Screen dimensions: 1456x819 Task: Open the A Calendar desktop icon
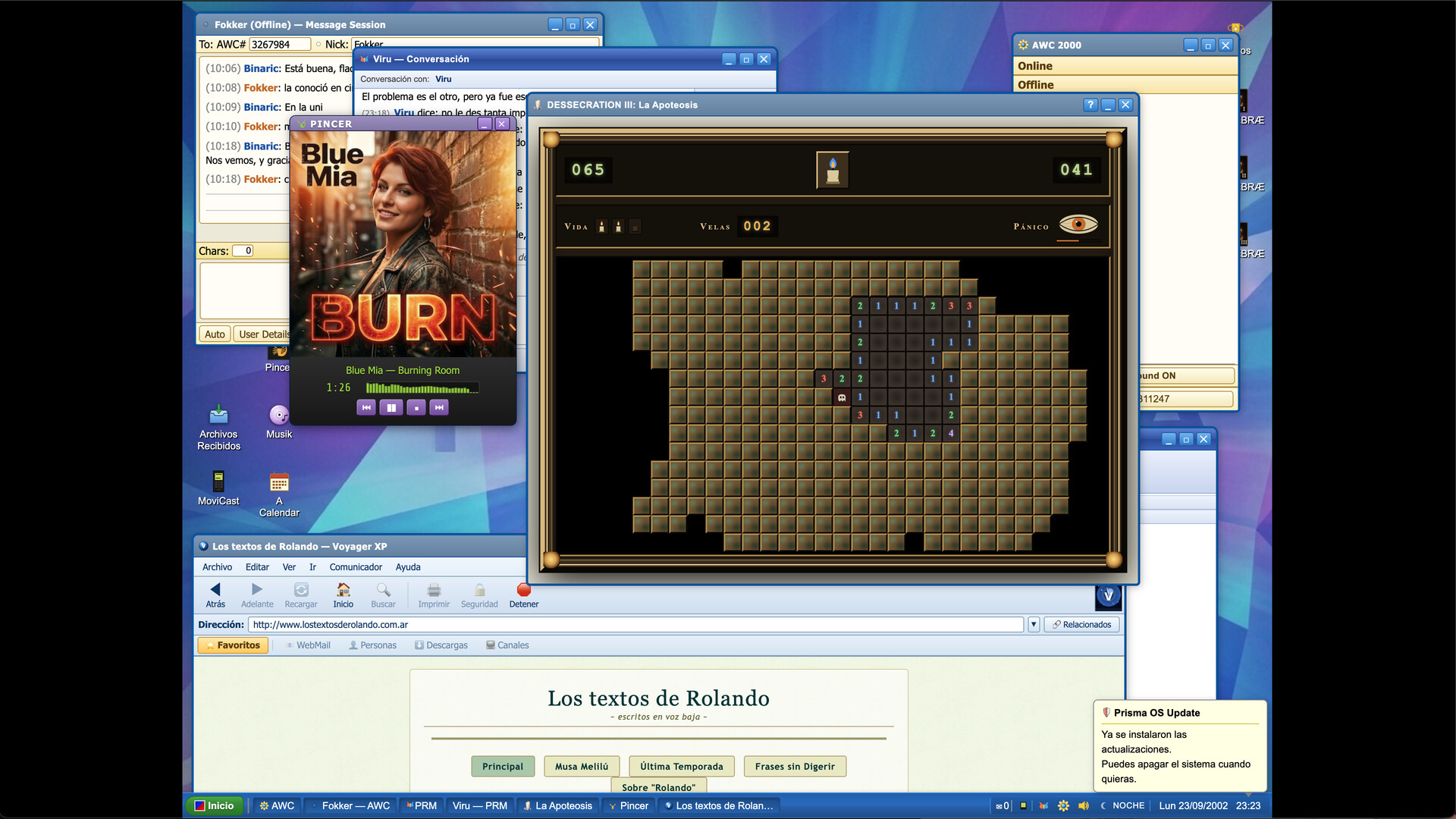[279, 494]
